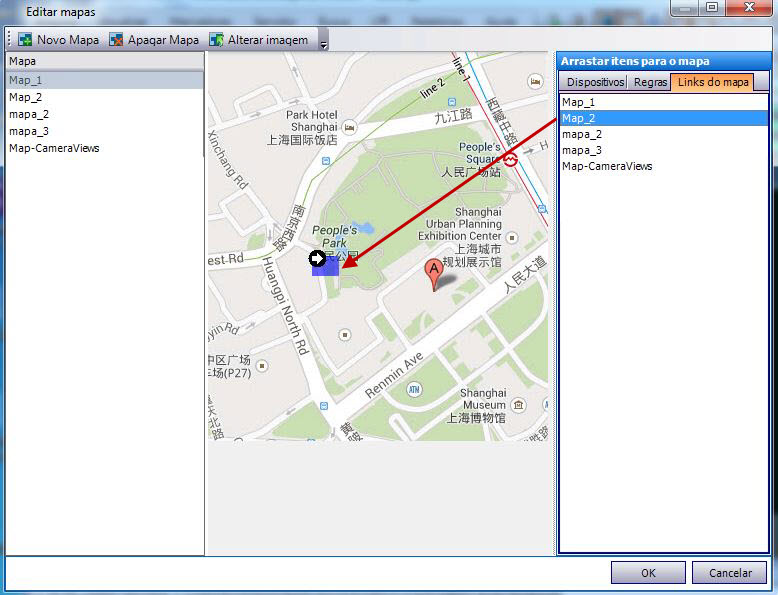Click the Mapa column header
The width and height of the screenshot is (778, 595).
(105, 61)
